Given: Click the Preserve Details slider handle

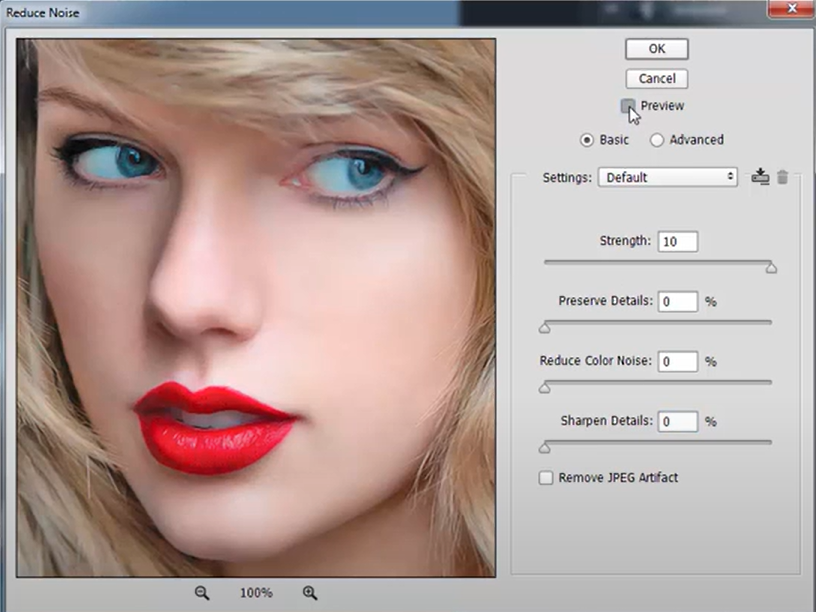Looking at the screenshot, I should point(544,327).
